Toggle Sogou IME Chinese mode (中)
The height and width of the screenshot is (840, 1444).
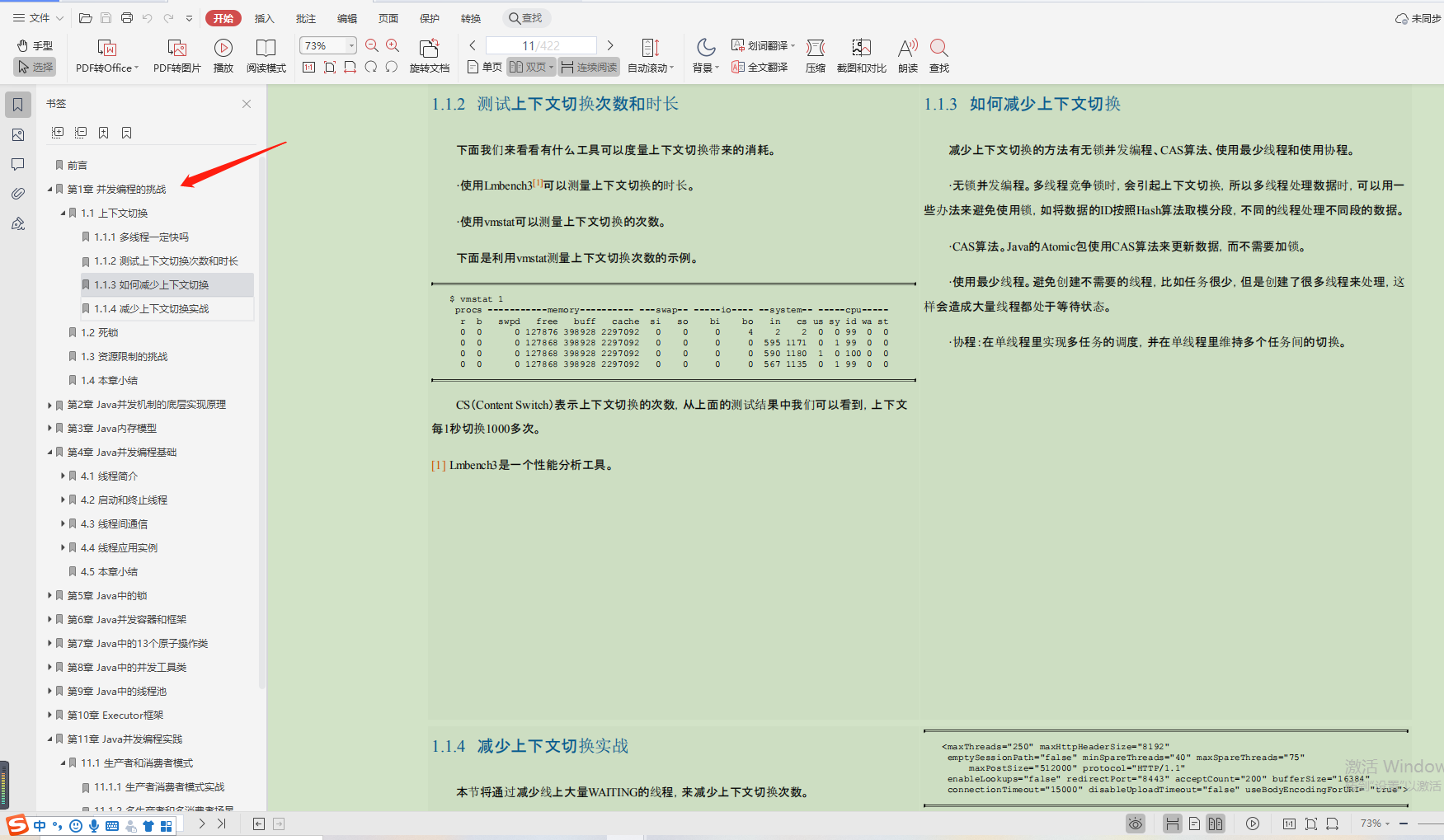point(40,826)
